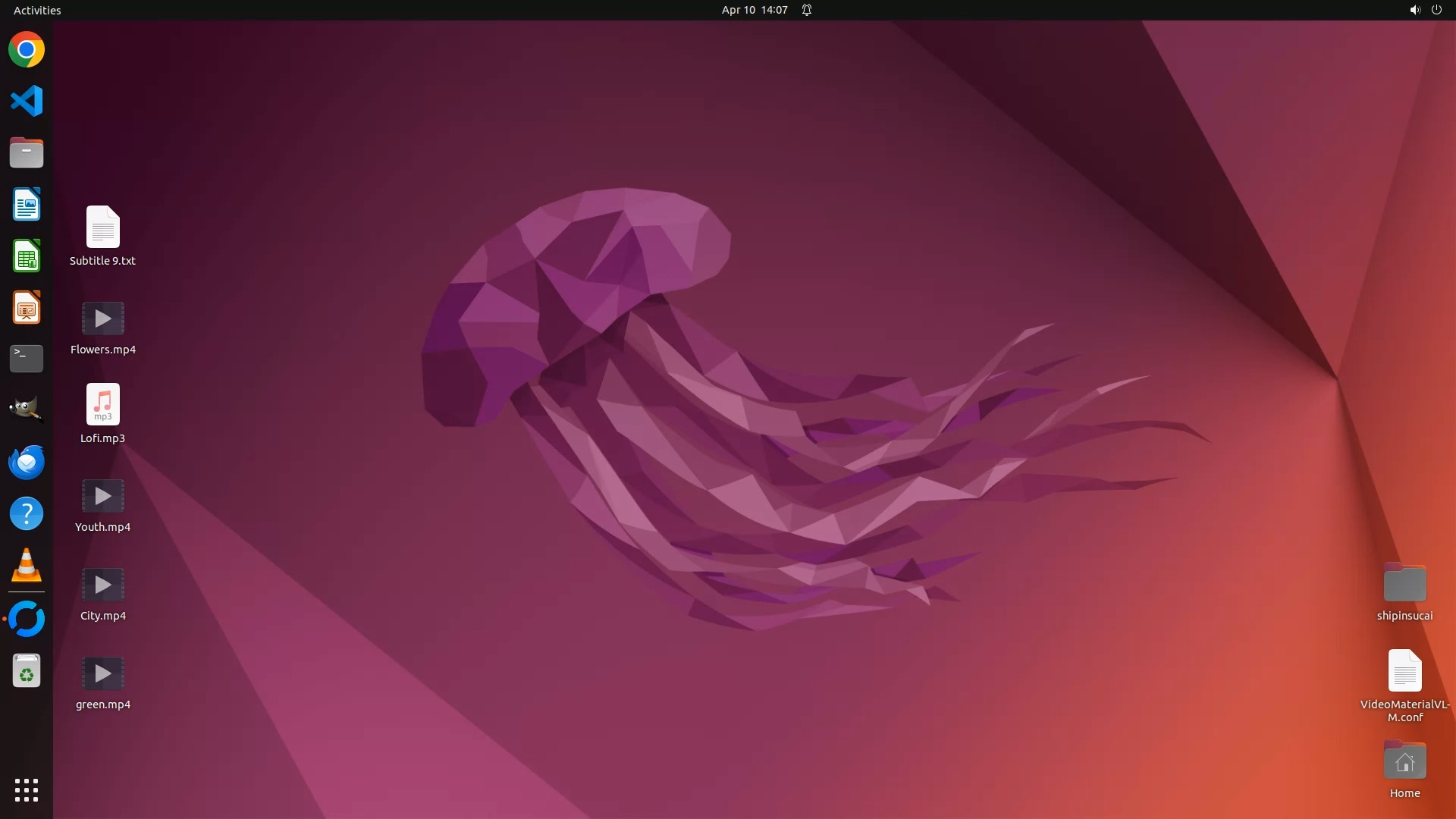Select the Lofi.mp3 audio file
1456x819 pixels.
pos(103,405)
